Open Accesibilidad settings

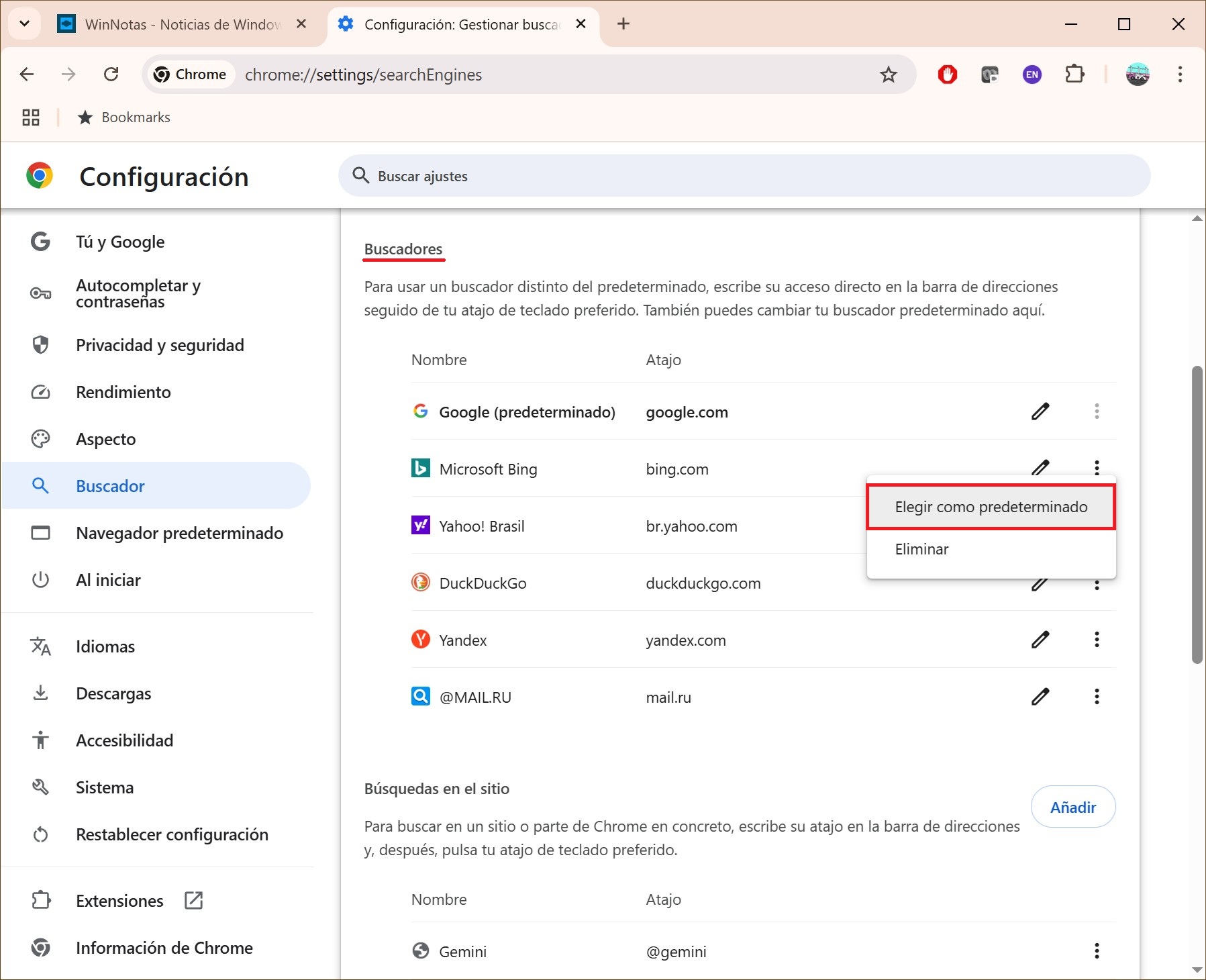(x=157, y=740)
